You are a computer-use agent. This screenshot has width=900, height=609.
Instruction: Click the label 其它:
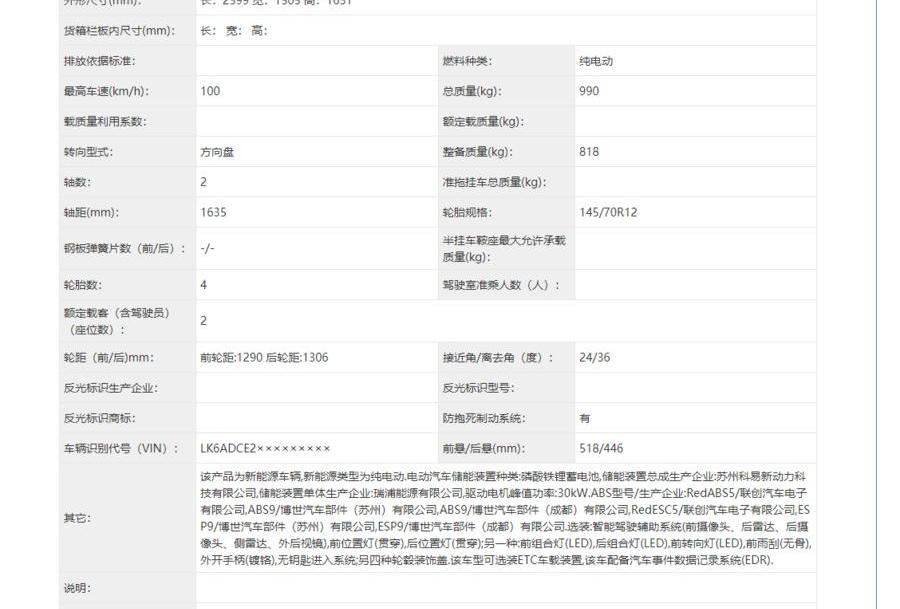point(77,518)
